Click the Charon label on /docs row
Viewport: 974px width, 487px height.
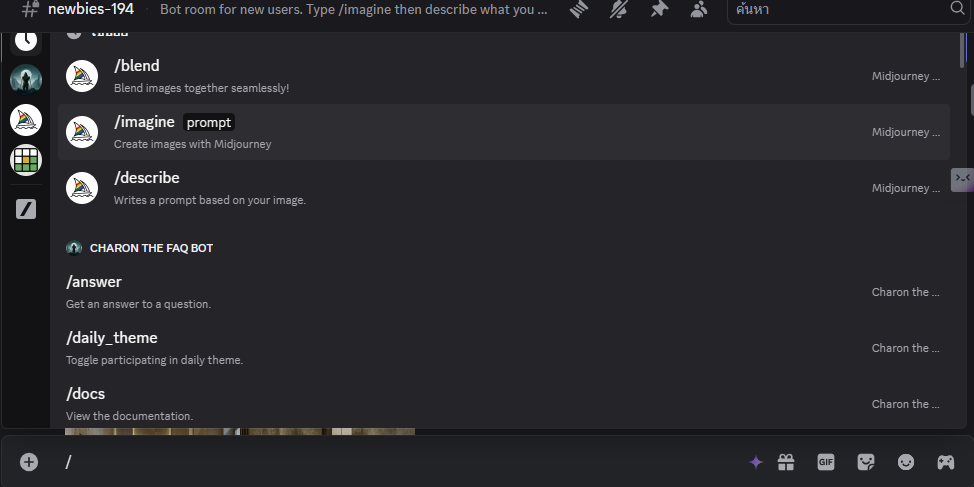(x=906, y=404)
